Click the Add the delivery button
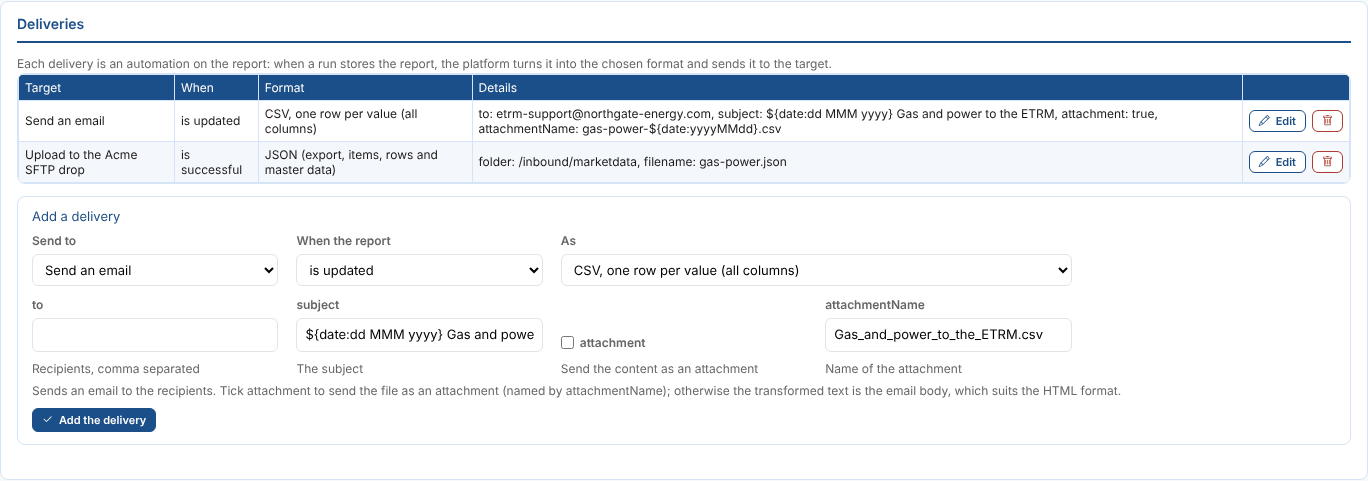Image resolution: width=1368 pixels, height=481 pixels. tap(94, 420)
